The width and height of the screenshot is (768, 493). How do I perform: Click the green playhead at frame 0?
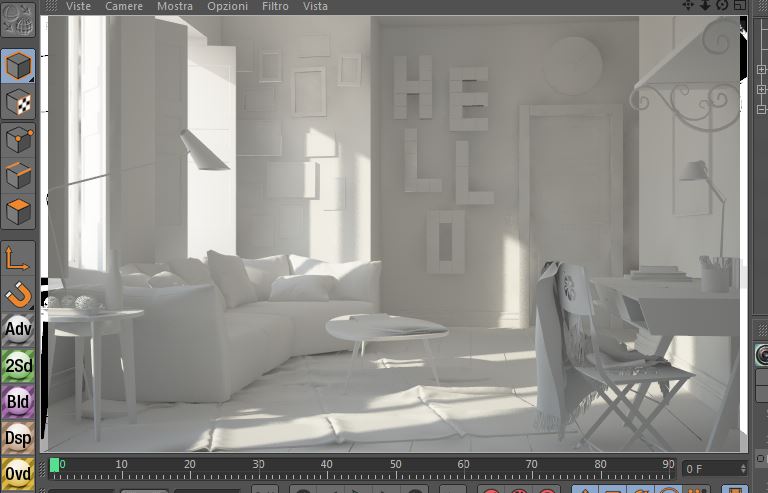[54, 465]
